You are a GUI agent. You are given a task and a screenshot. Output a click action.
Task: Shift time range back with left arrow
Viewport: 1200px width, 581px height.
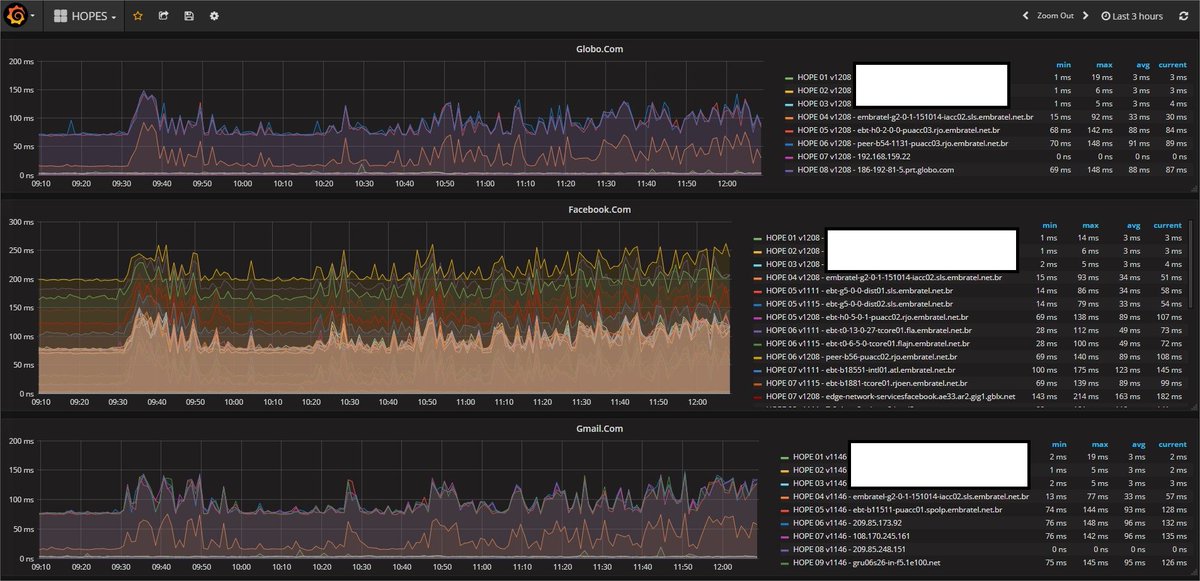1024,15
